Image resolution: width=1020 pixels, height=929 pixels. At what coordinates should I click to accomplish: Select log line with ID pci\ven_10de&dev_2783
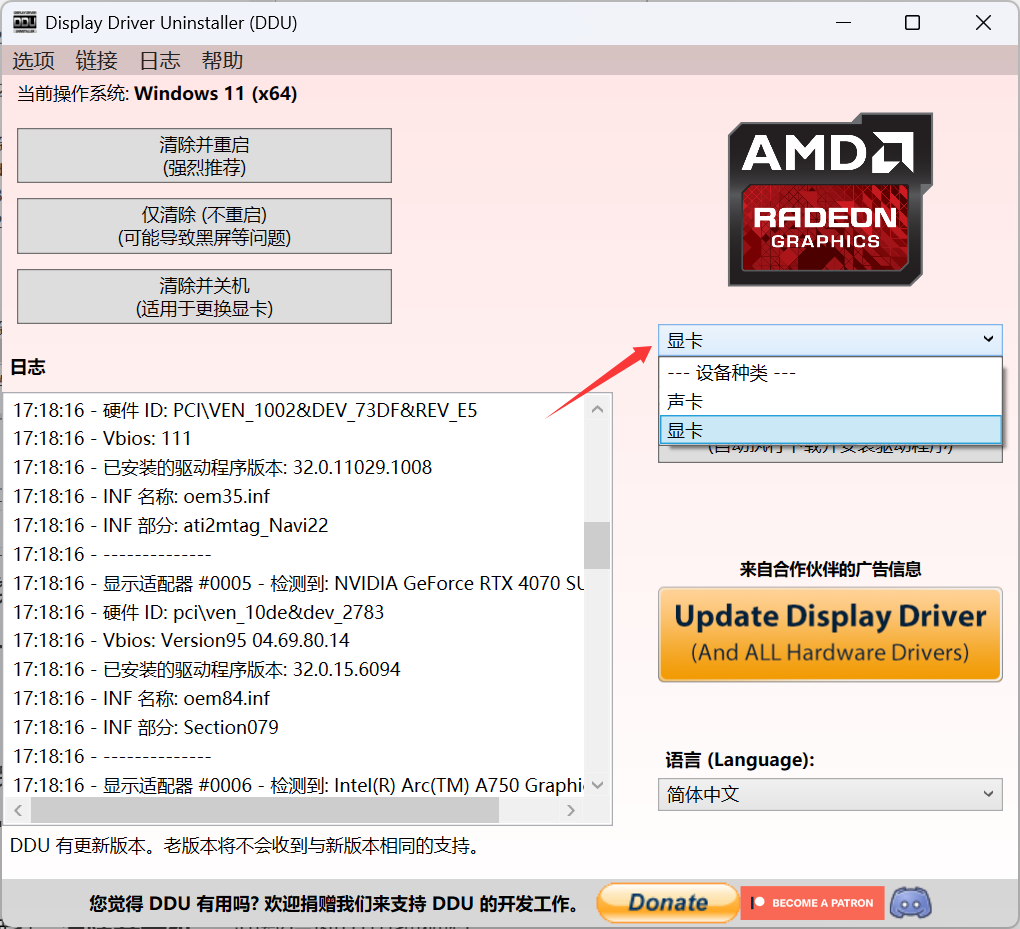tap(198, 612)
